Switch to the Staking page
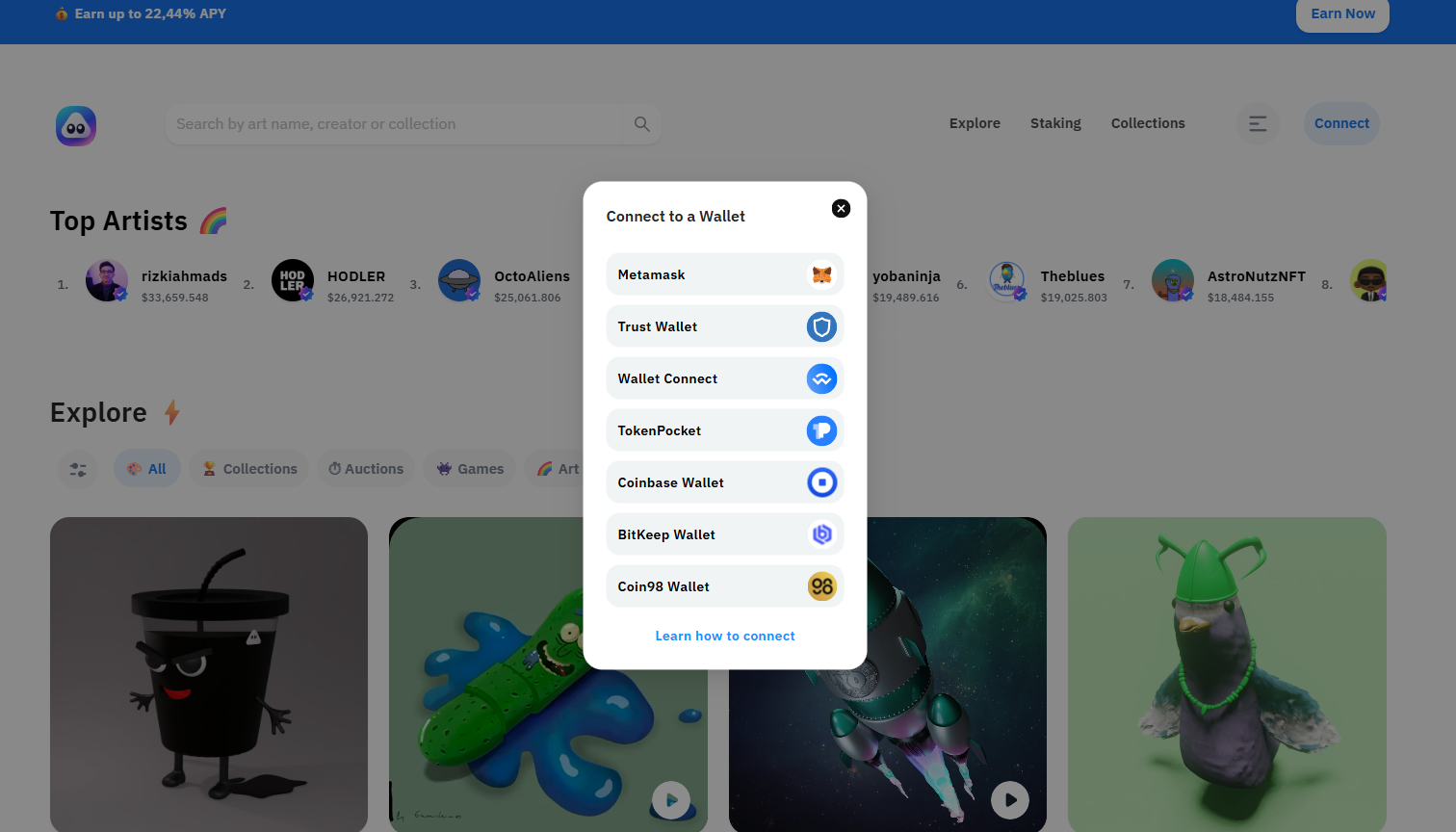 coord(1055,123)
